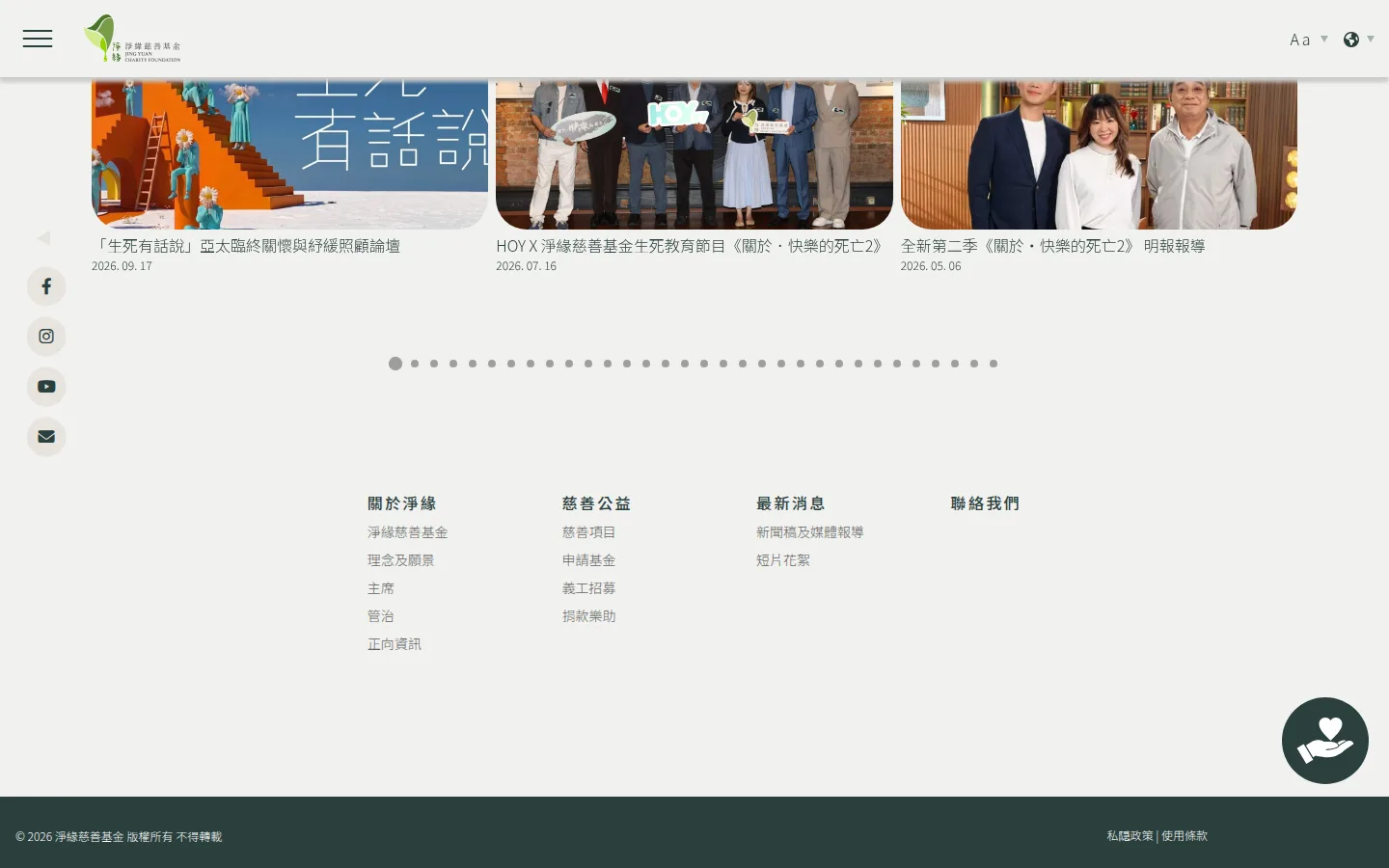Go to 新聞稿及媒體報導 footer link
Viewport: 1389px width, 868px height.
(x=809, y=532)
